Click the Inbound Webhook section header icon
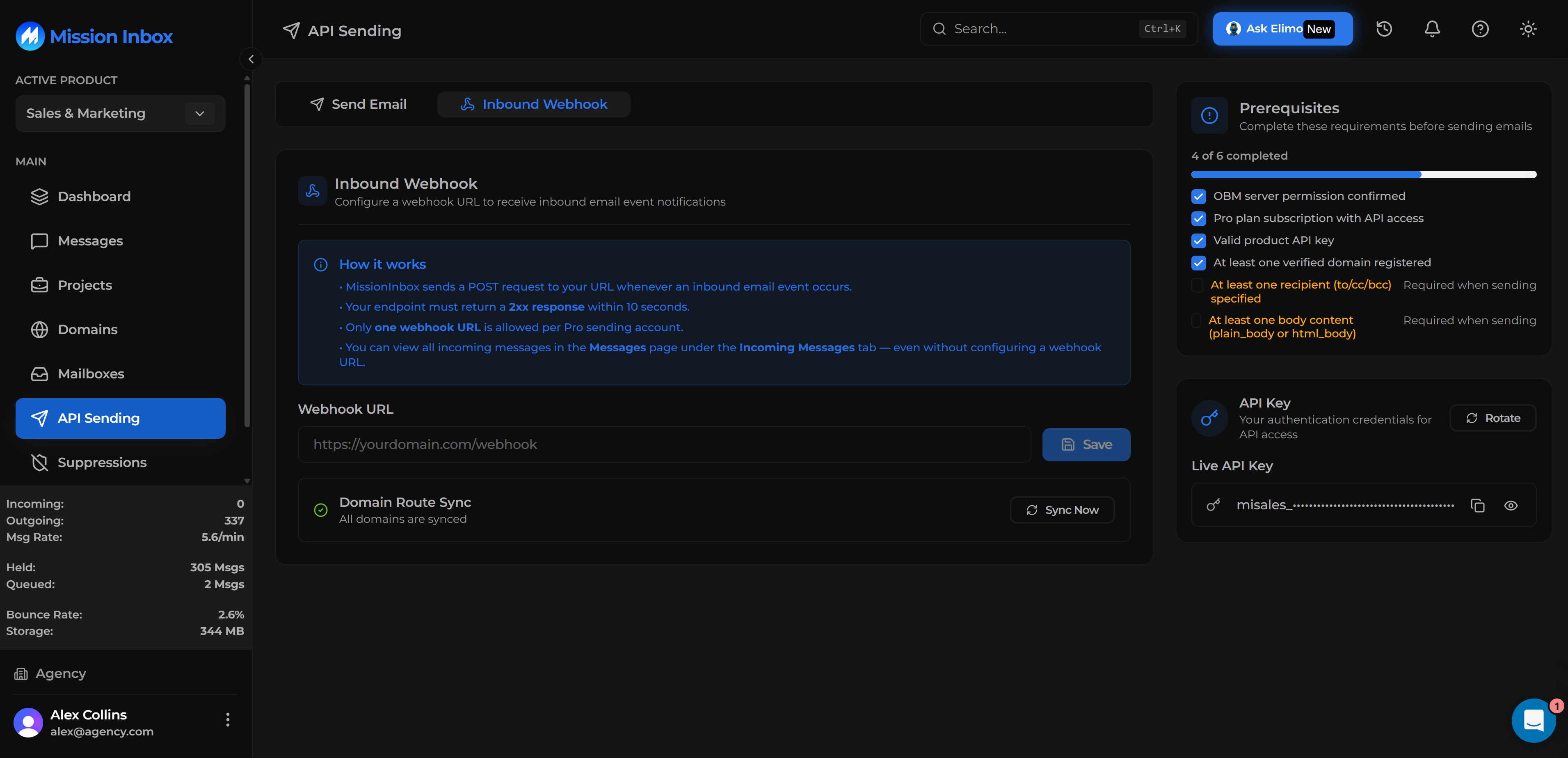Image resolution: width=1568 pixels, height=758 pixels. tap(313, 191)
